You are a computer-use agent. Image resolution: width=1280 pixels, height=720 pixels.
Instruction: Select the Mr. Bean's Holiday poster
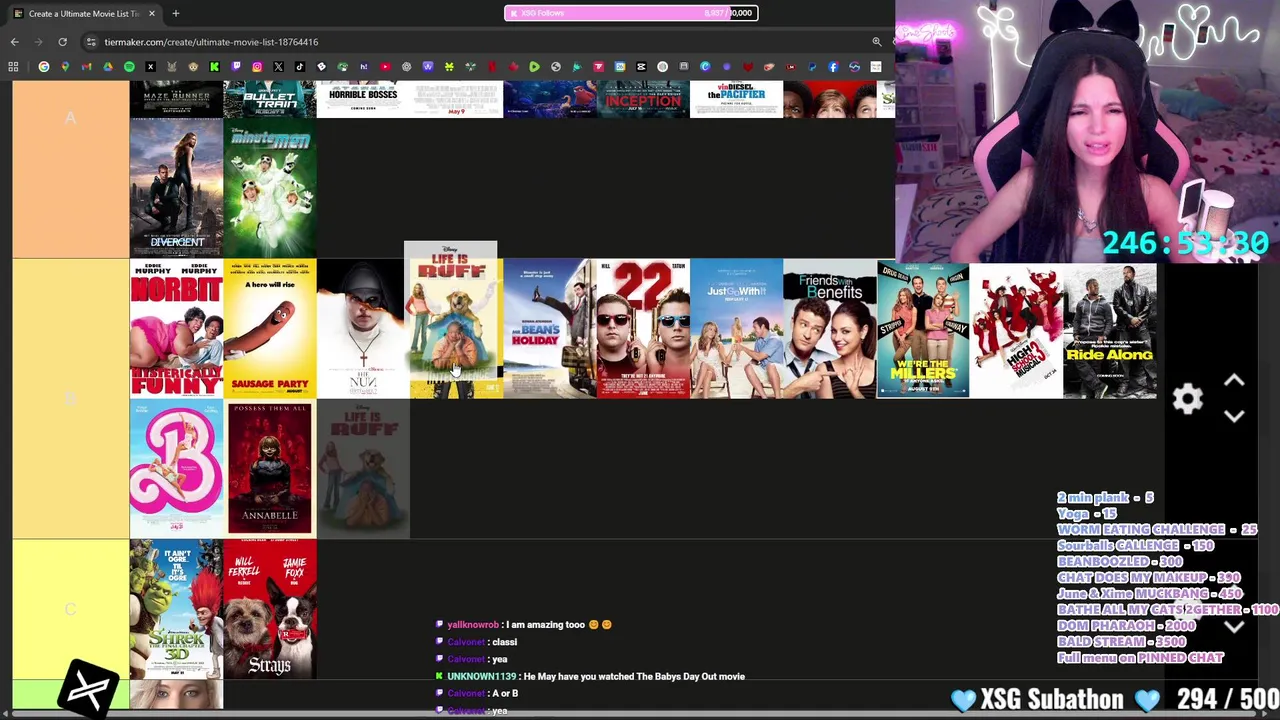[549, 328]
